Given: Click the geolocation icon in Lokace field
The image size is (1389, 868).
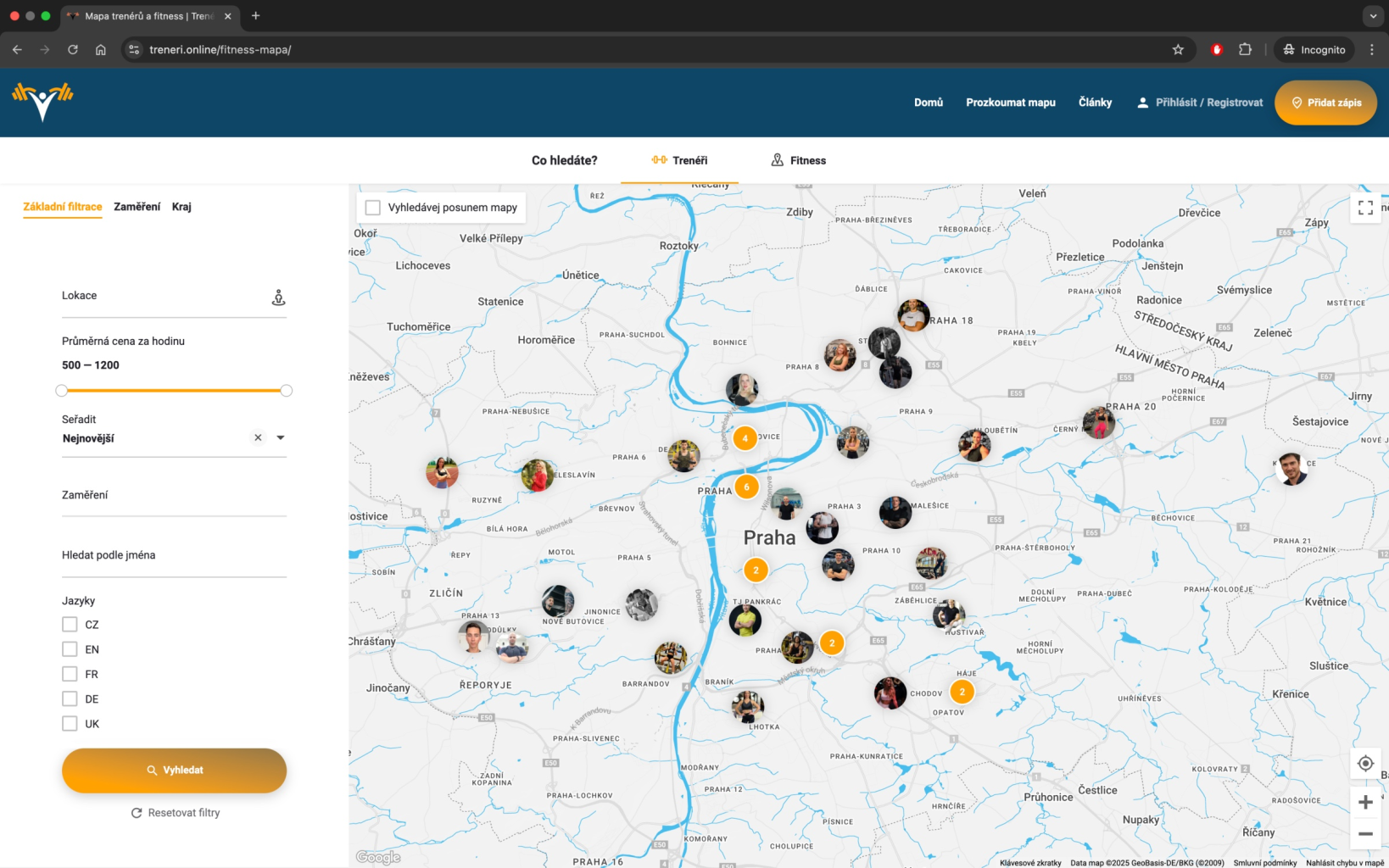Looking at the screenshot, I should point(278,298).
